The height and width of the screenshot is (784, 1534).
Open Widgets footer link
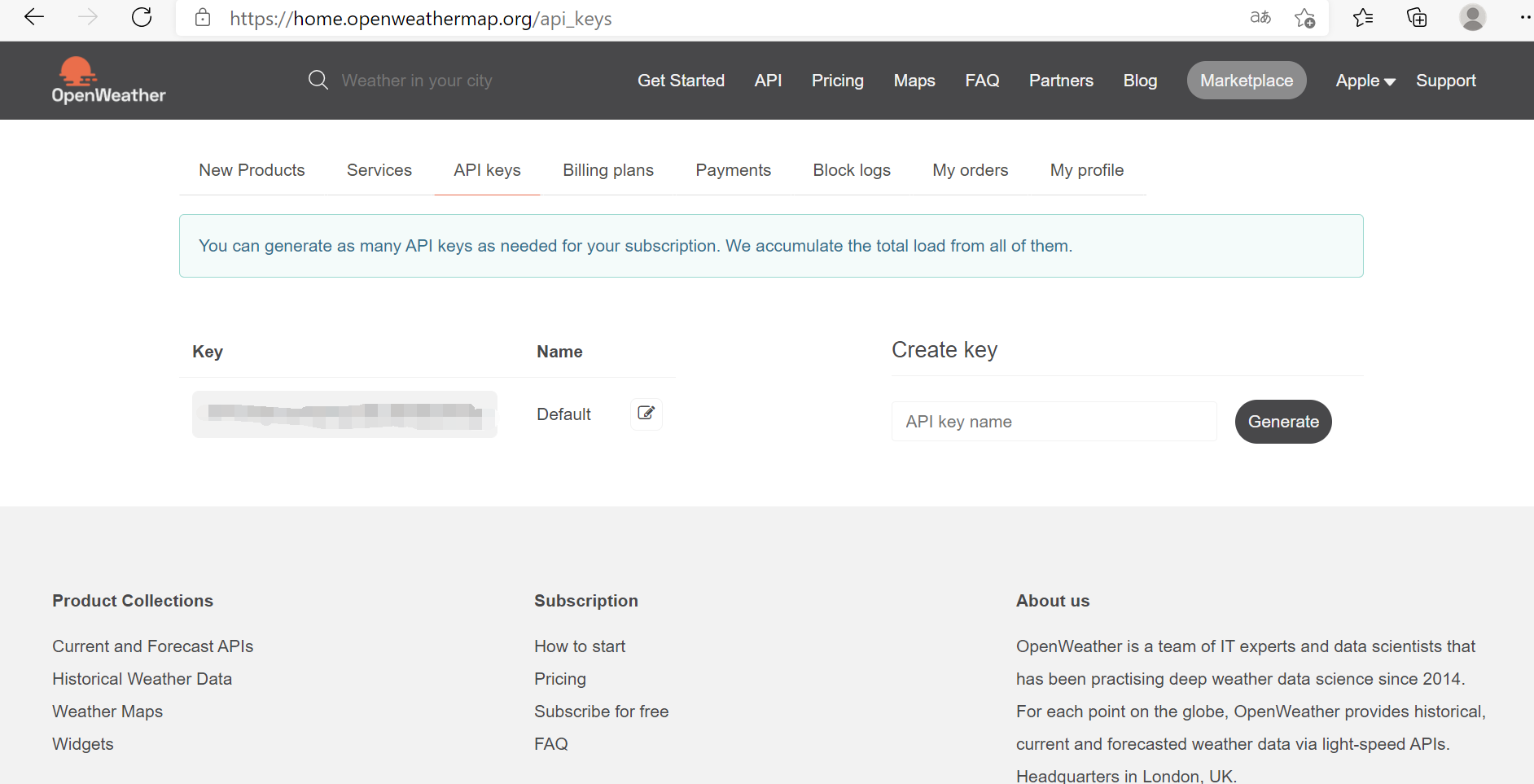click(83, 744)
